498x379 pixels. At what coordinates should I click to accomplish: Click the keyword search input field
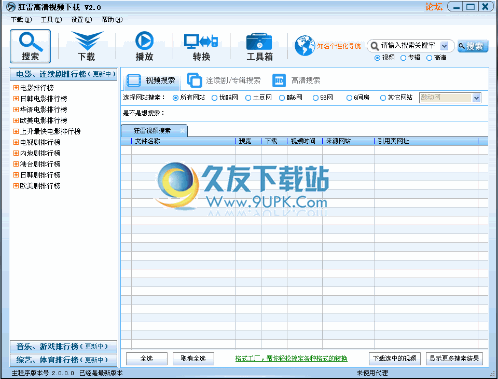409,46
